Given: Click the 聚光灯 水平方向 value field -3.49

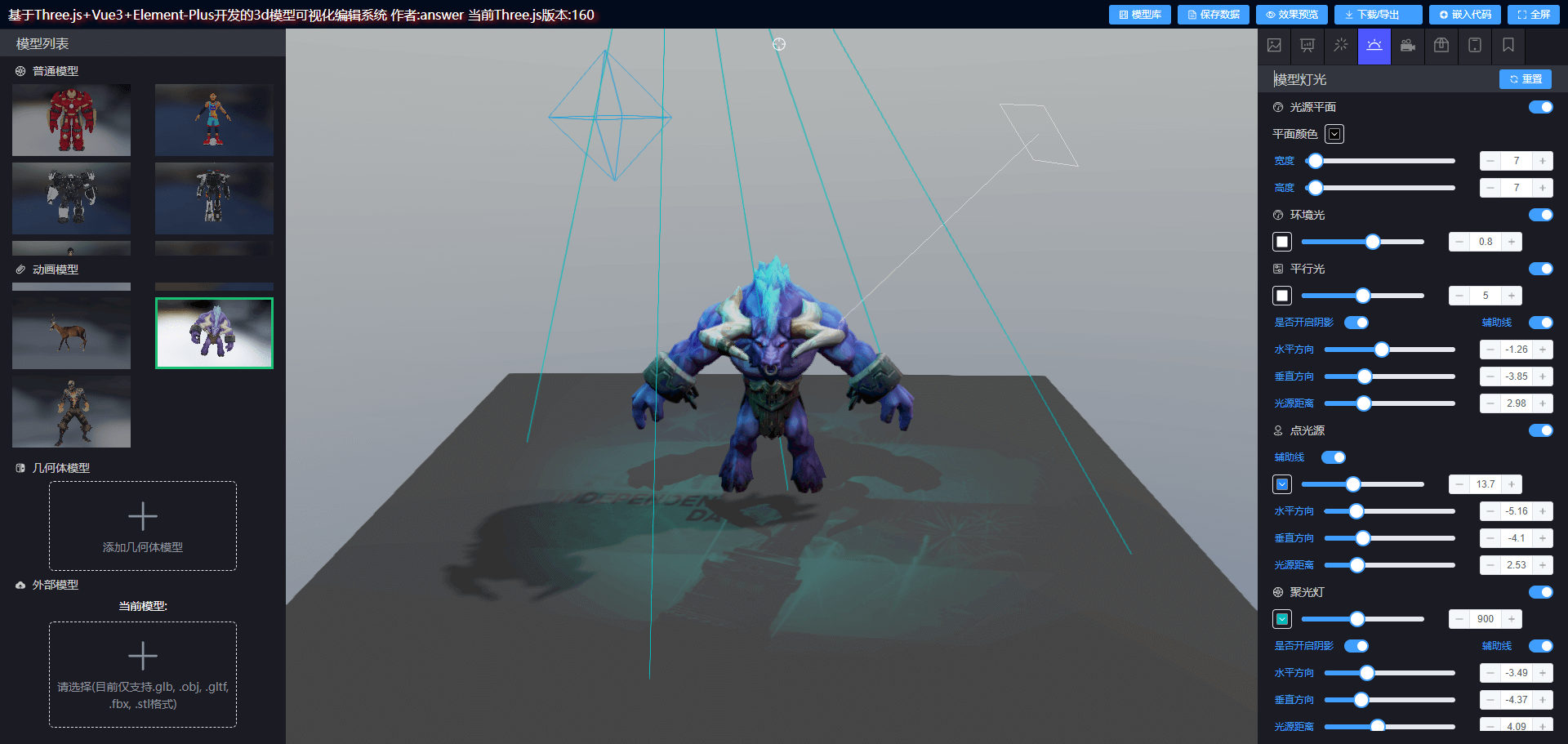Looking at the screenshot, I should 1517,673.
